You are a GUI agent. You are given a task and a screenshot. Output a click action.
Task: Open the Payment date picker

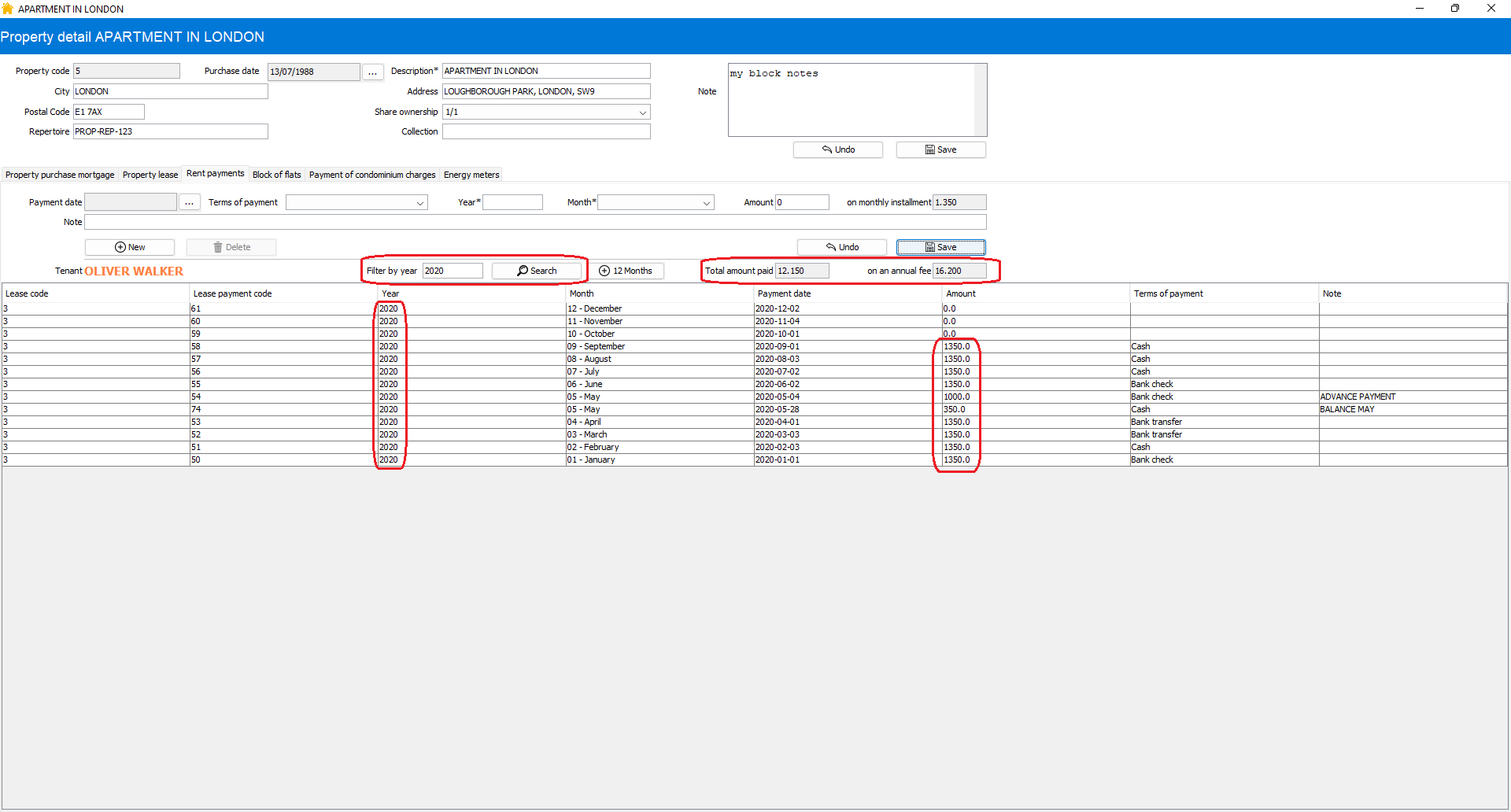coord(189,202)
